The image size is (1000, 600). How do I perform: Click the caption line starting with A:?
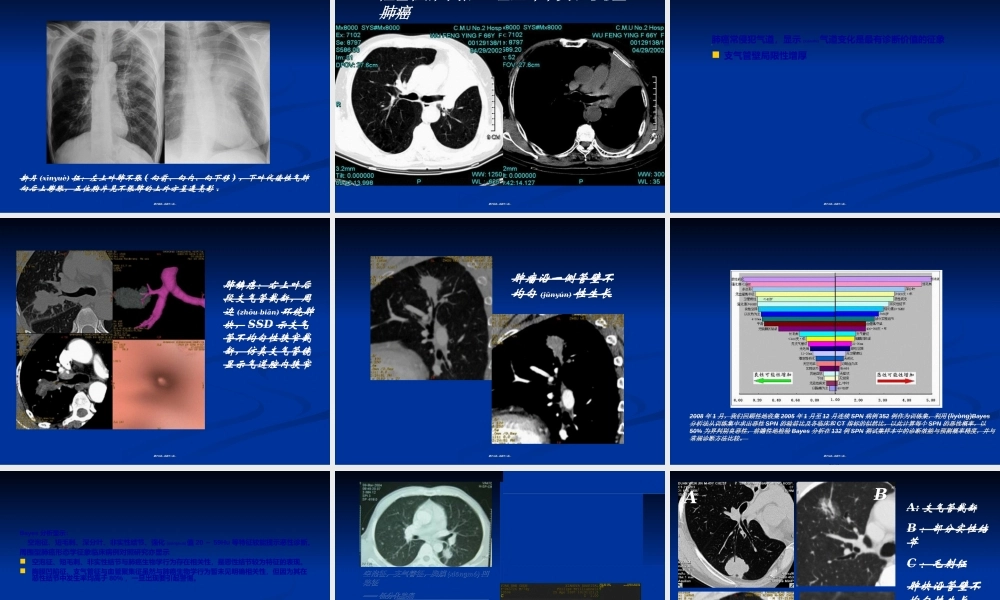pos(941,507)
